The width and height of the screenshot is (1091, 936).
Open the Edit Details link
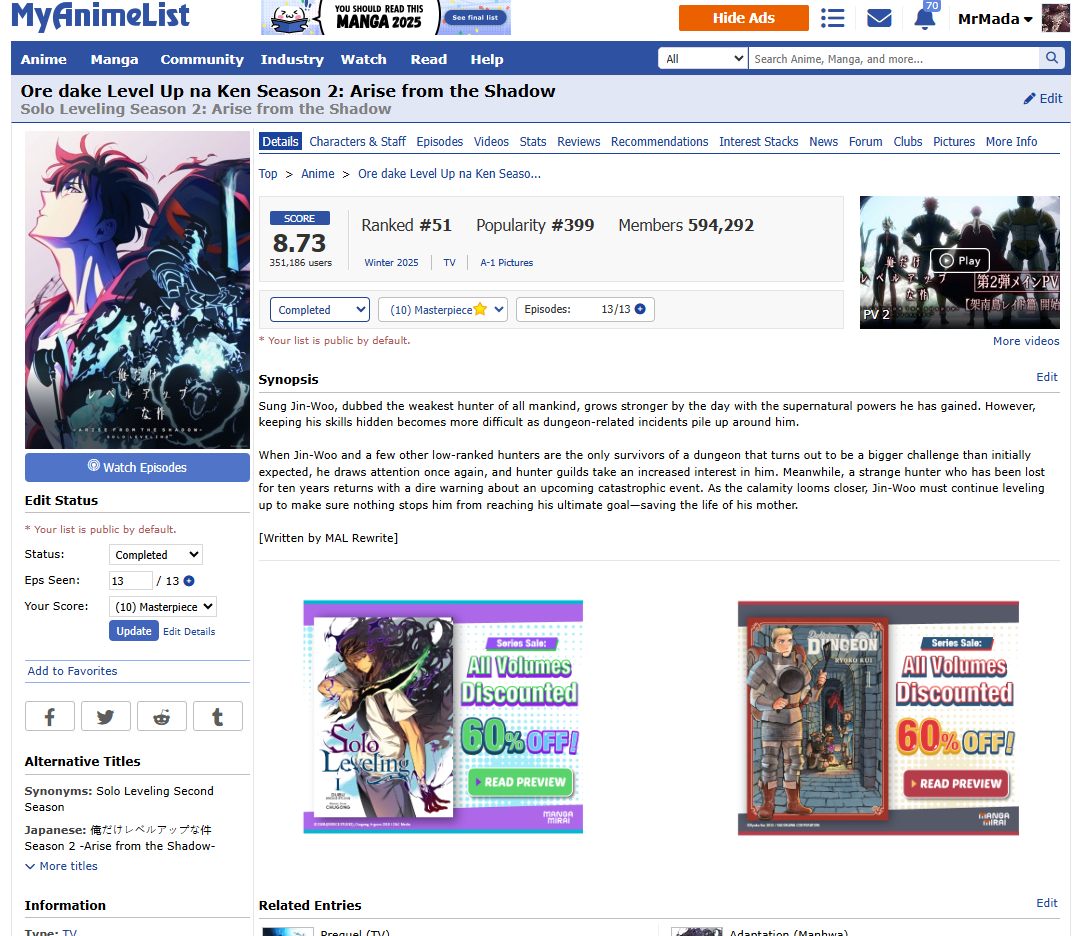point(189,631)
